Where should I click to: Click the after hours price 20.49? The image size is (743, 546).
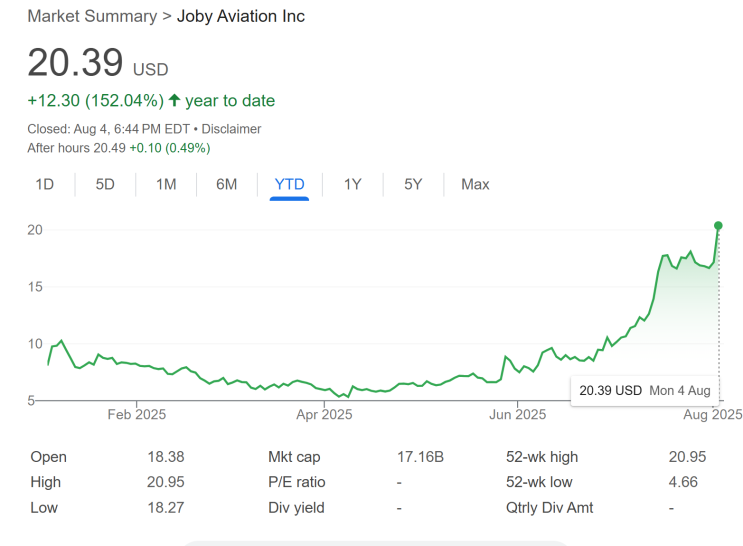[109, 148]
